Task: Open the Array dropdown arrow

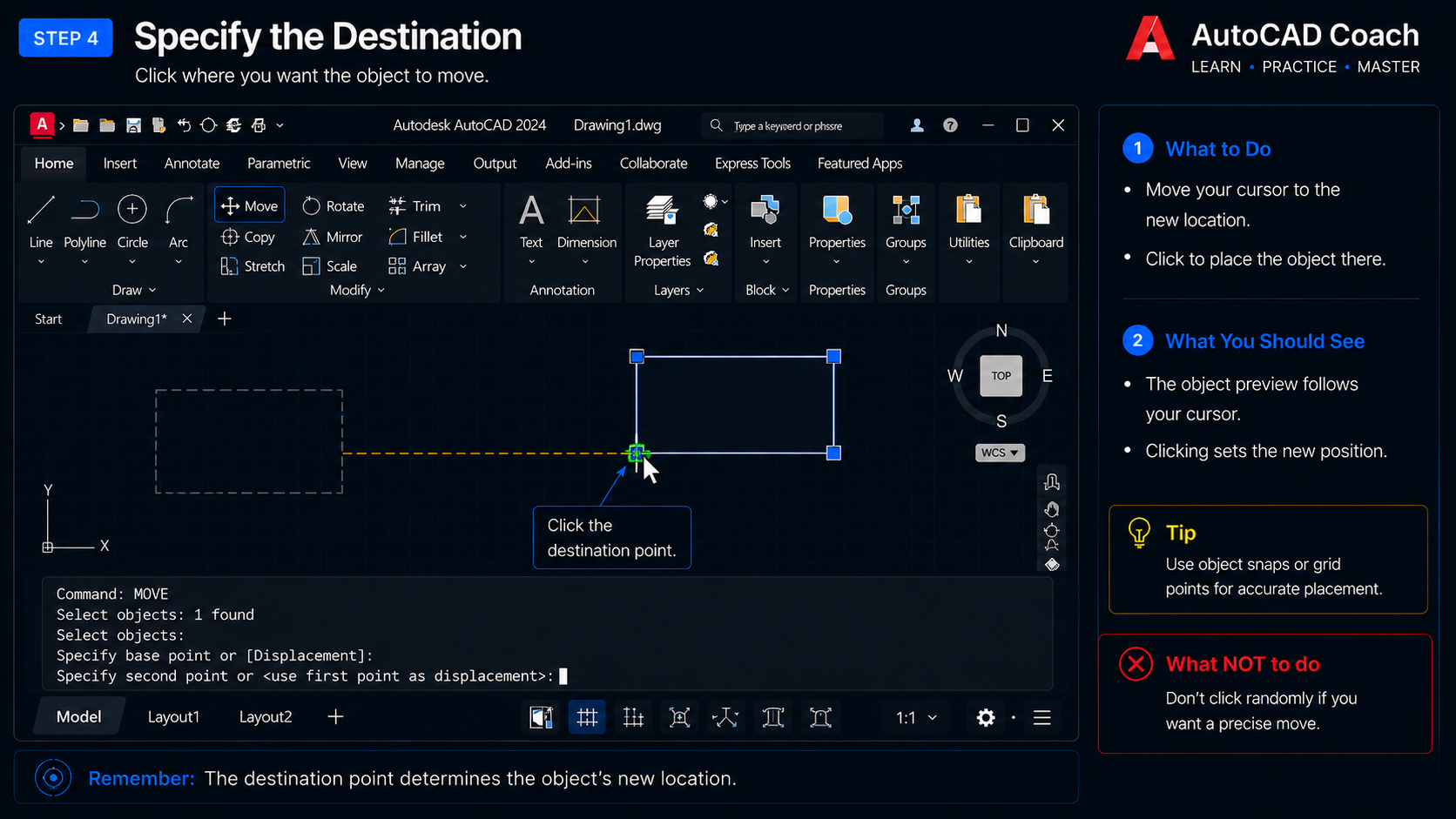Action: 463,266
